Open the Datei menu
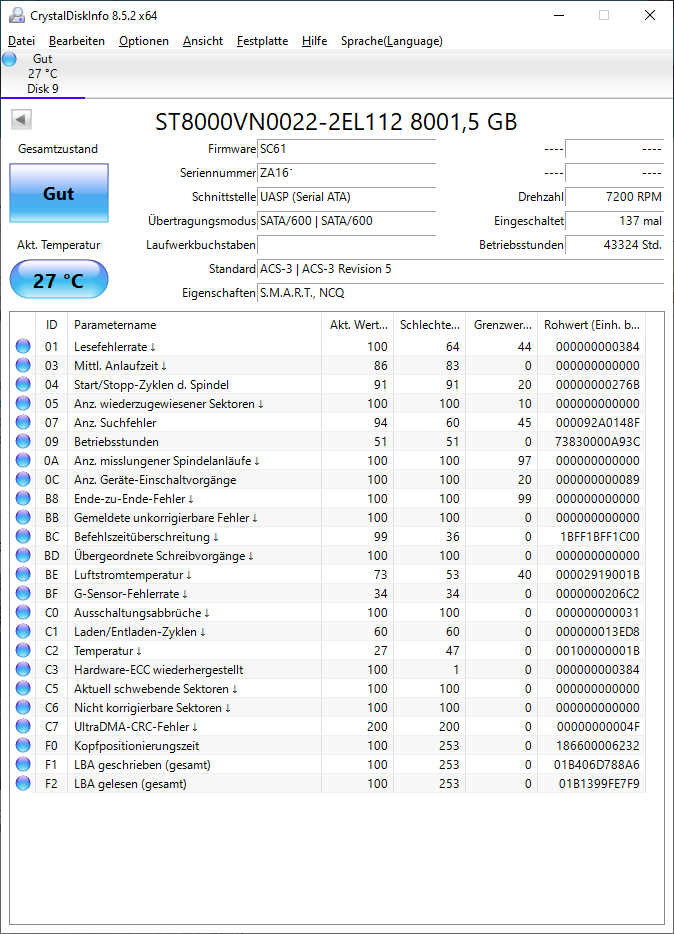The width and height of the screenshot is (674, 934). 21,41
